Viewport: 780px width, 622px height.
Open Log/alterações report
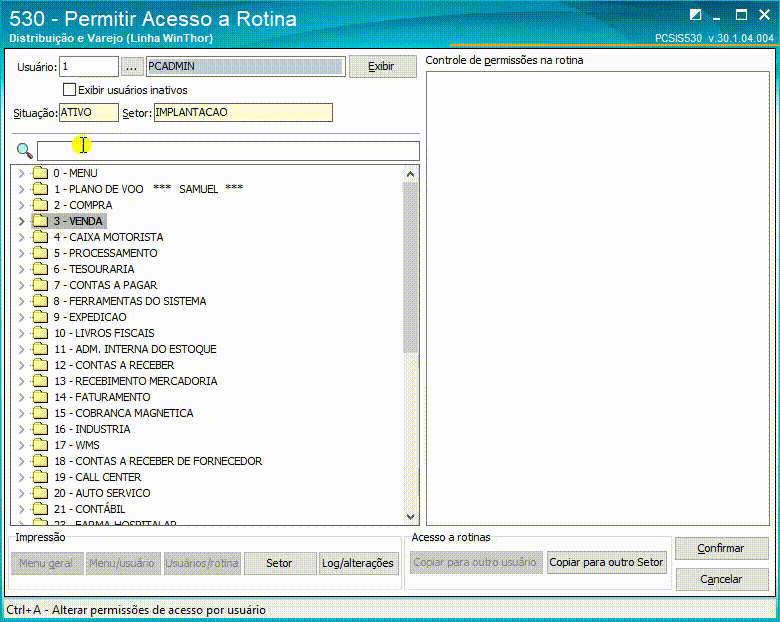[358, 563]
